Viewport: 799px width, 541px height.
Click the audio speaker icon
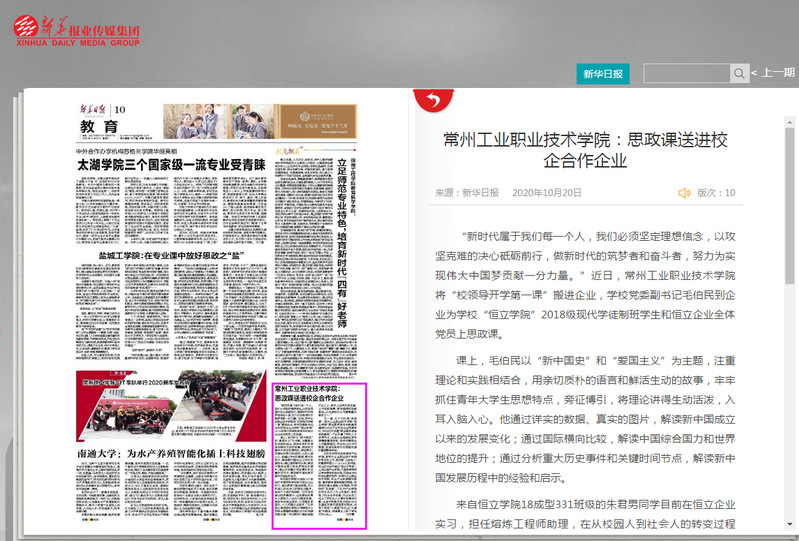pos(684,192)
